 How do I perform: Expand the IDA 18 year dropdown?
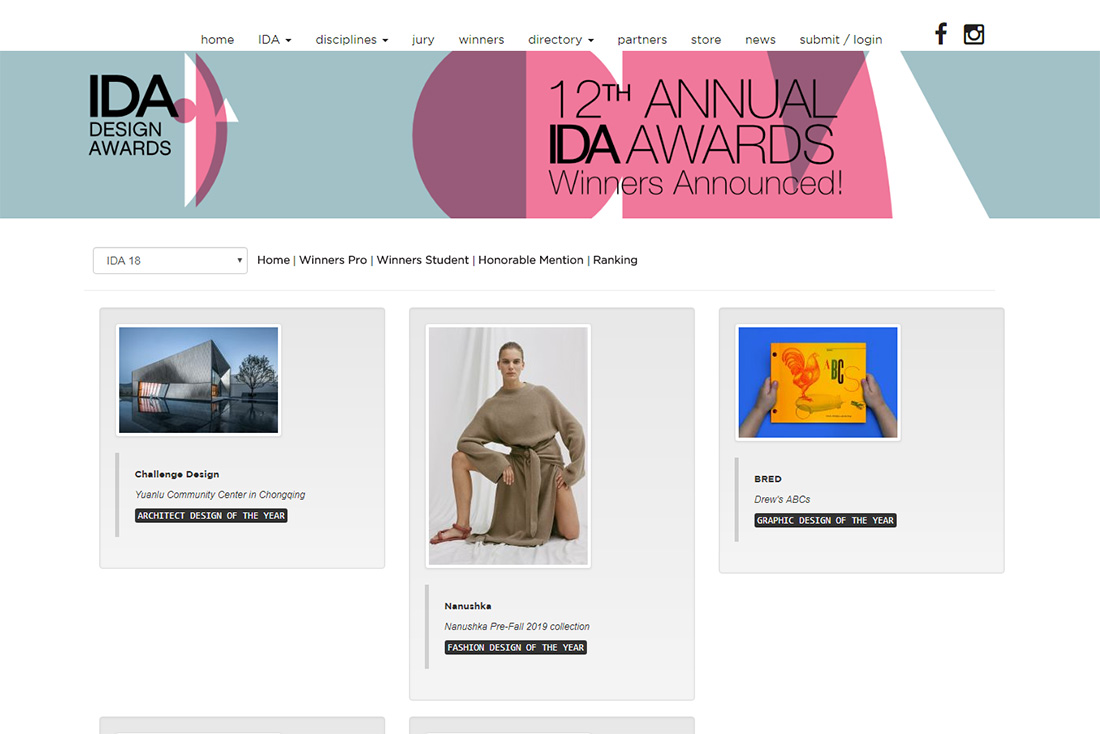click(x=170, y=260)
